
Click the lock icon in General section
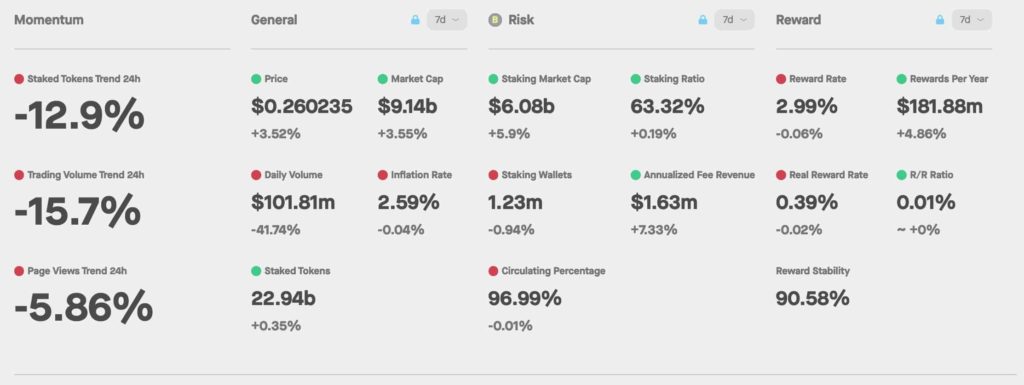click(415, 20)
